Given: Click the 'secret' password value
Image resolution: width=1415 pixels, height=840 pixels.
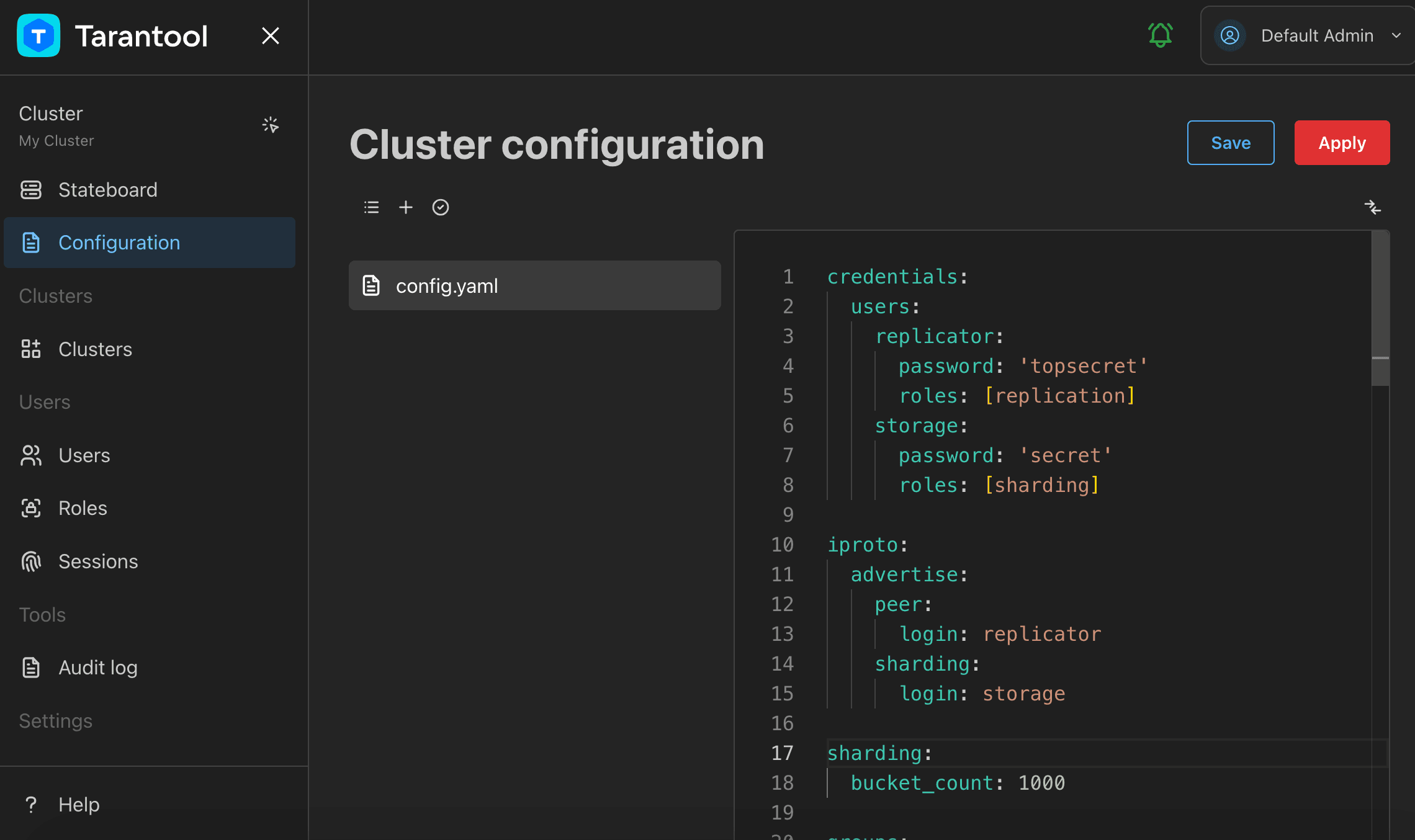Looking at the screenshot, I should [x=1066, y=455].
